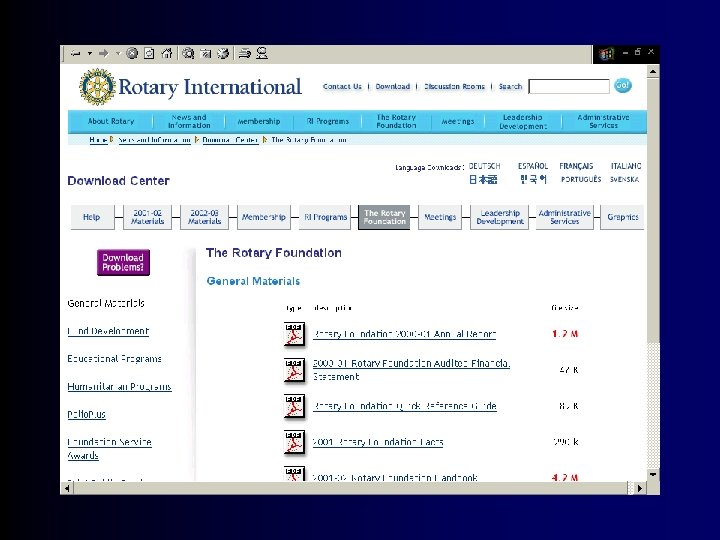Click the vertical scrollbar down arrow
Viewport: 720px width, 540px height.
[x=653, y=475]
